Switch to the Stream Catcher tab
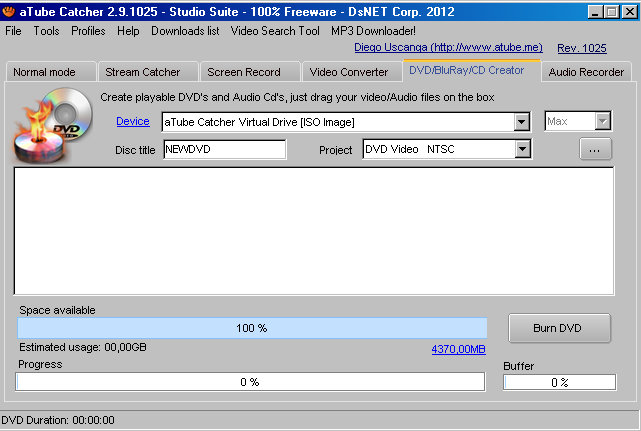Viewport: 641px width, 431px height. click(x=143, y=72)
